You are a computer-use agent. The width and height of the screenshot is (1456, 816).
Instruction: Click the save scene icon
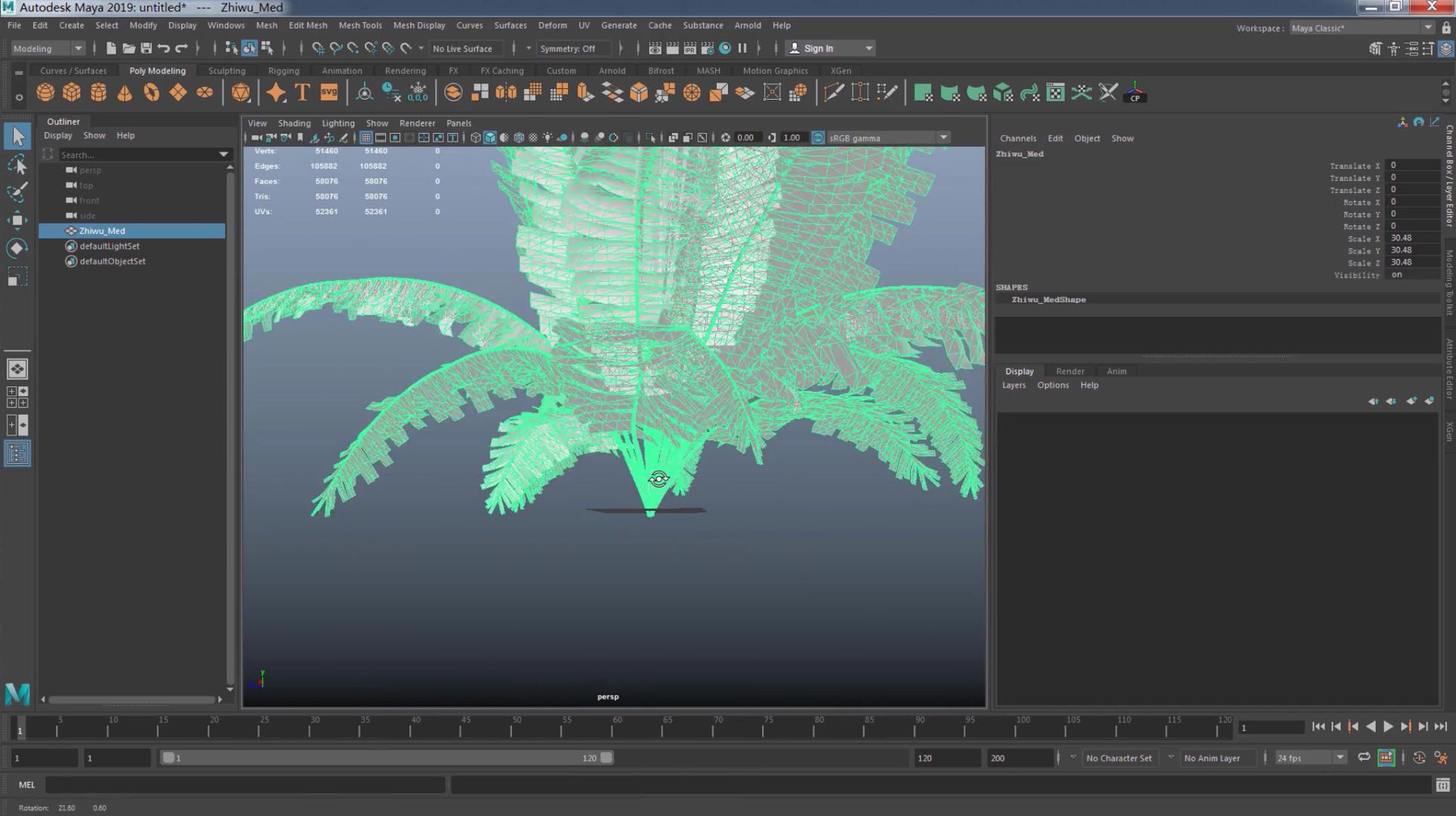[x=146, y=48]
